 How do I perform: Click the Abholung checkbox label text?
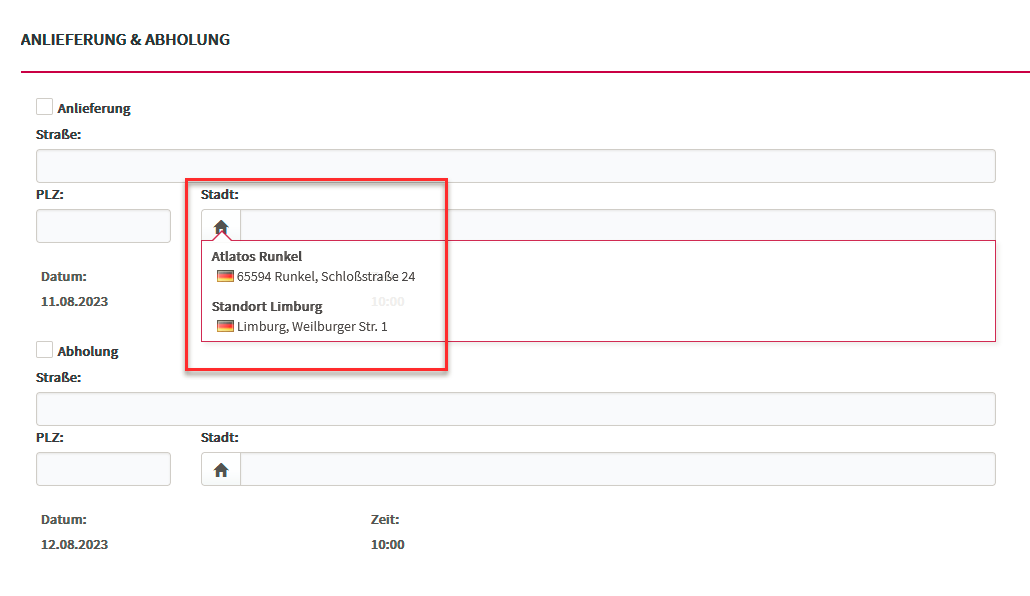point(88,352)
